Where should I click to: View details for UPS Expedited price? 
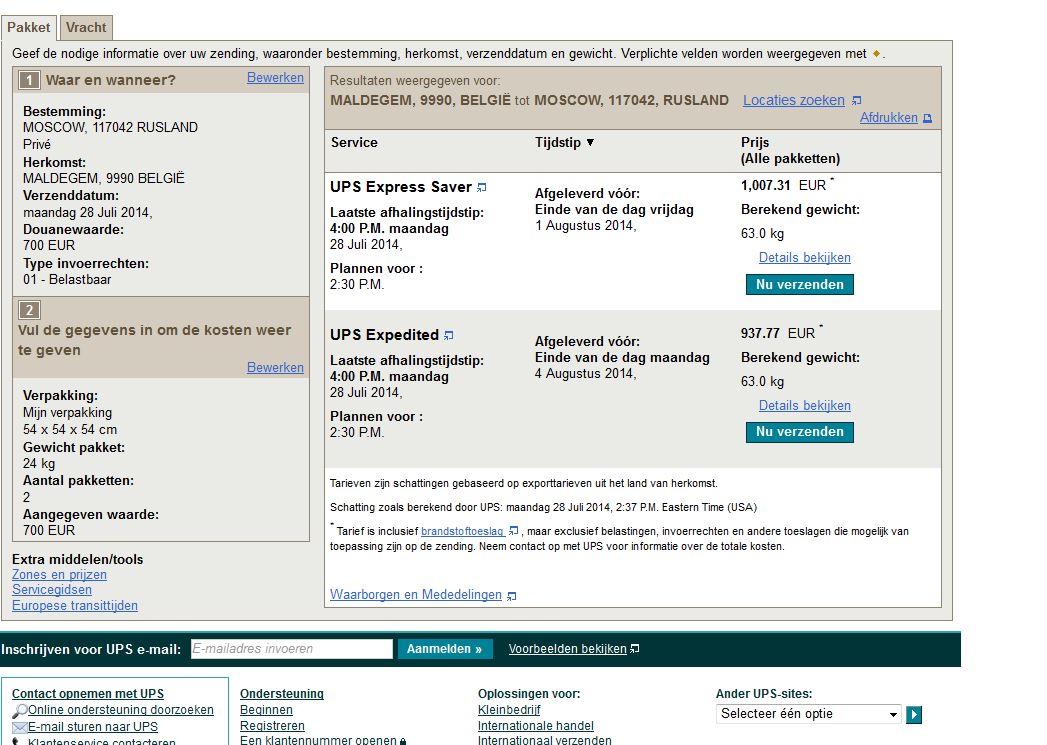(804, 406)
